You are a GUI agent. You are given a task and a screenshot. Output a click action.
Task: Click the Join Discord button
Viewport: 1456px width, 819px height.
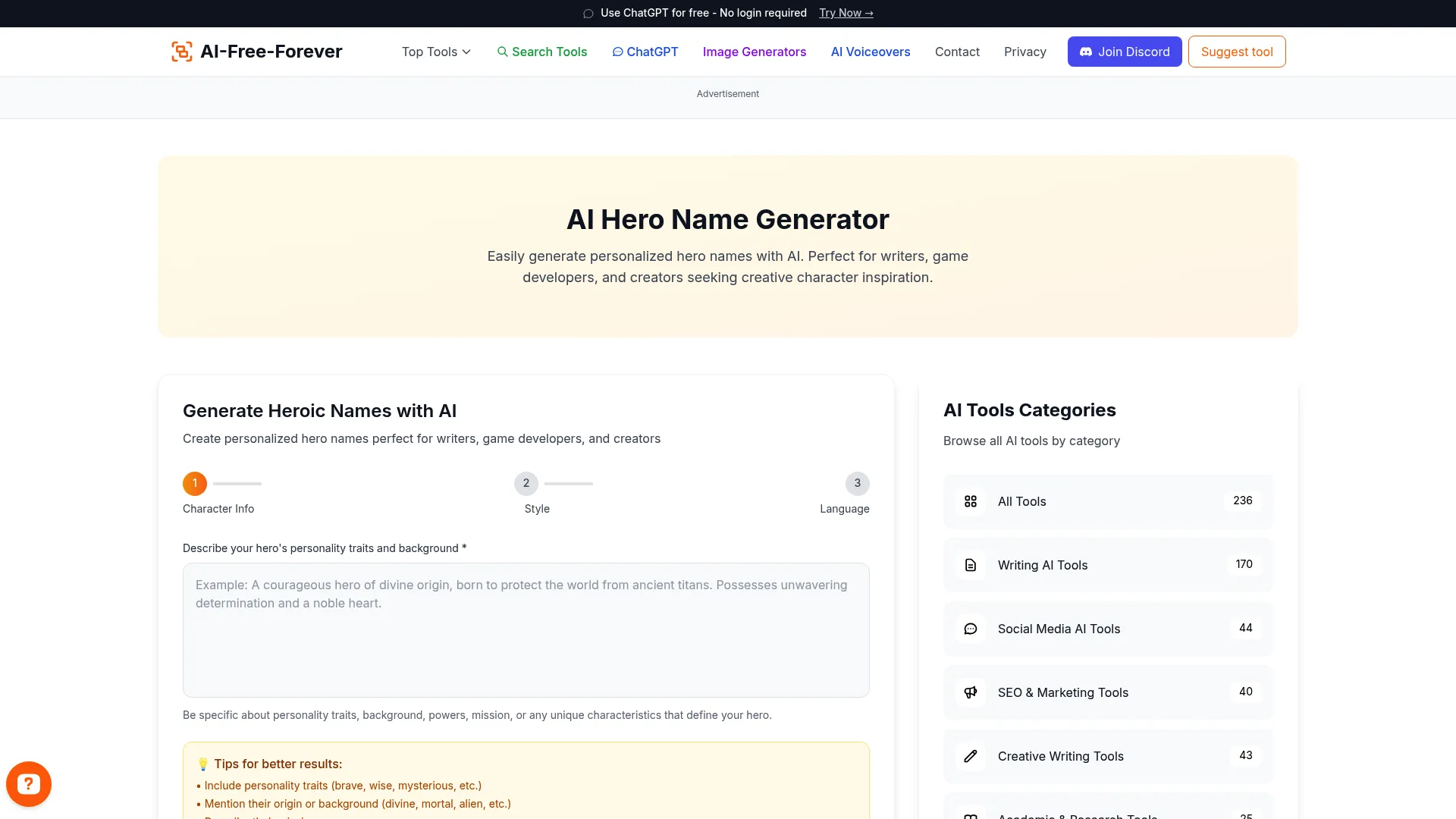tap(1124, 52)
